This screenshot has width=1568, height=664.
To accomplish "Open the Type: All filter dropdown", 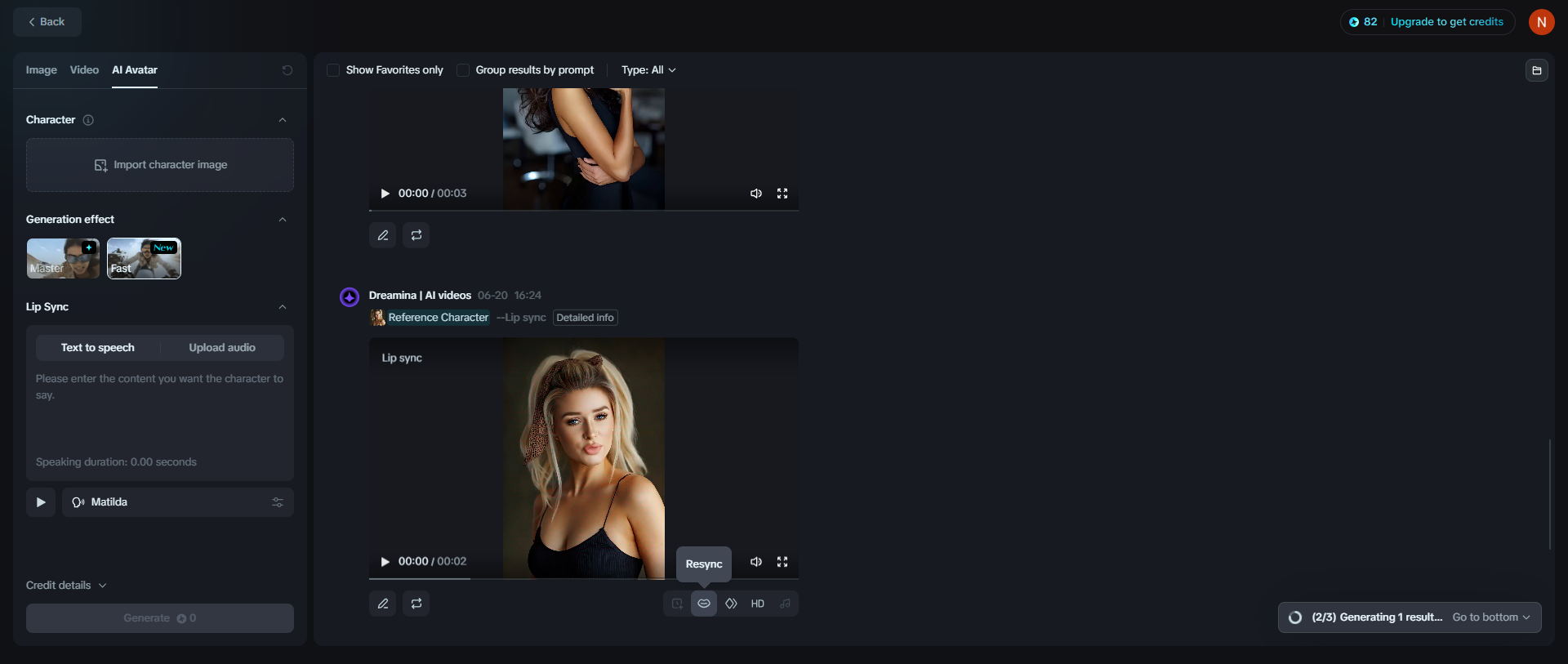I will [x=648, y=70].
